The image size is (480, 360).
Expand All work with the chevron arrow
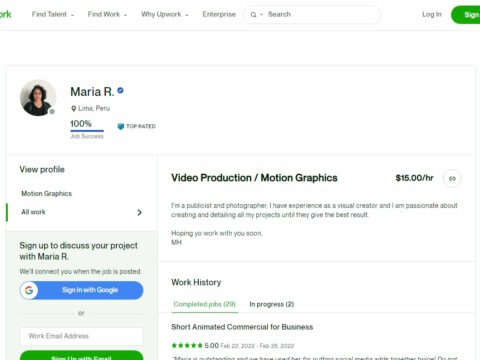pyautogui.click(x=140, y=212)
